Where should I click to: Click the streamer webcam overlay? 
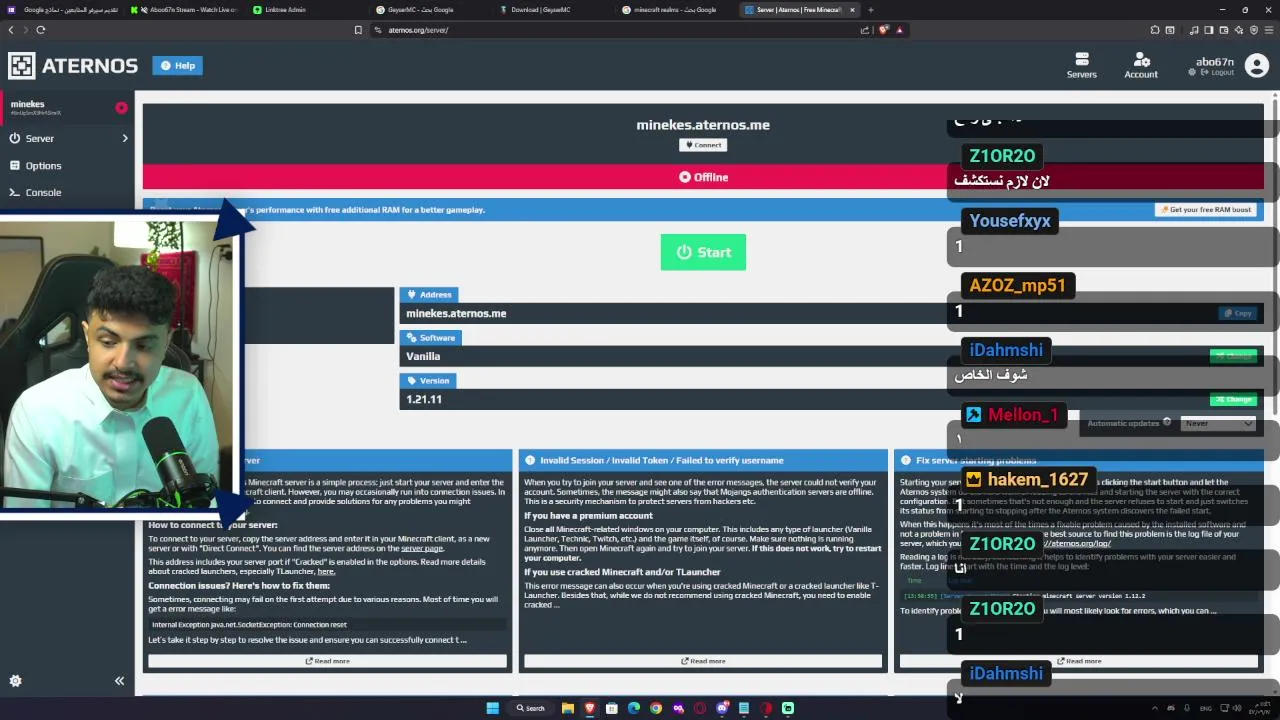point(120,365)
